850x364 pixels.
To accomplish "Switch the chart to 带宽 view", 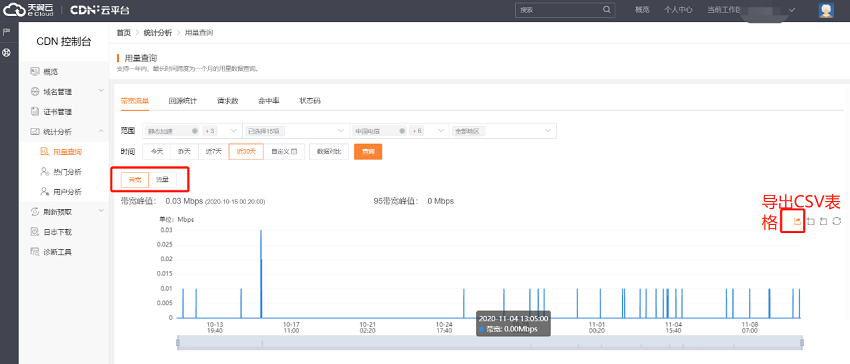I will (135, 180).
